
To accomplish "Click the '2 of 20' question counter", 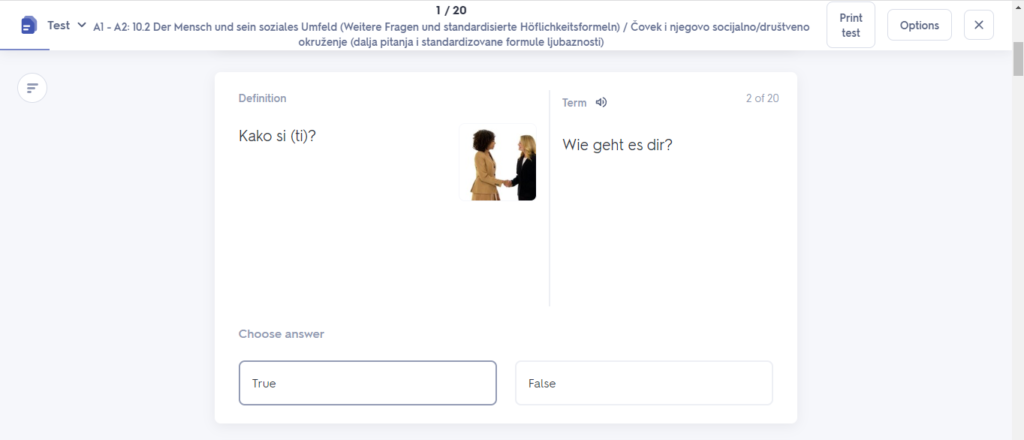I will [762, 98].
